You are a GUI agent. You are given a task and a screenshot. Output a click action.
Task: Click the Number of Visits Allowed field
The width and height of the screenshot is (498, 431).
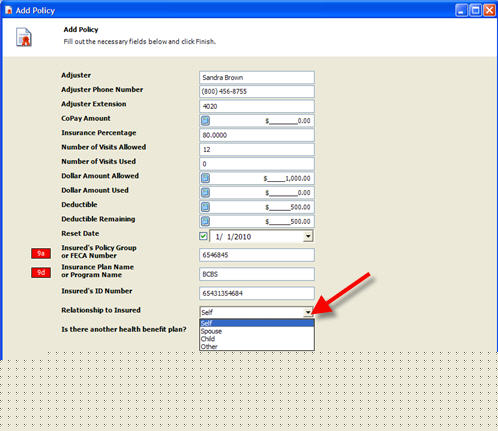point(257,149)
